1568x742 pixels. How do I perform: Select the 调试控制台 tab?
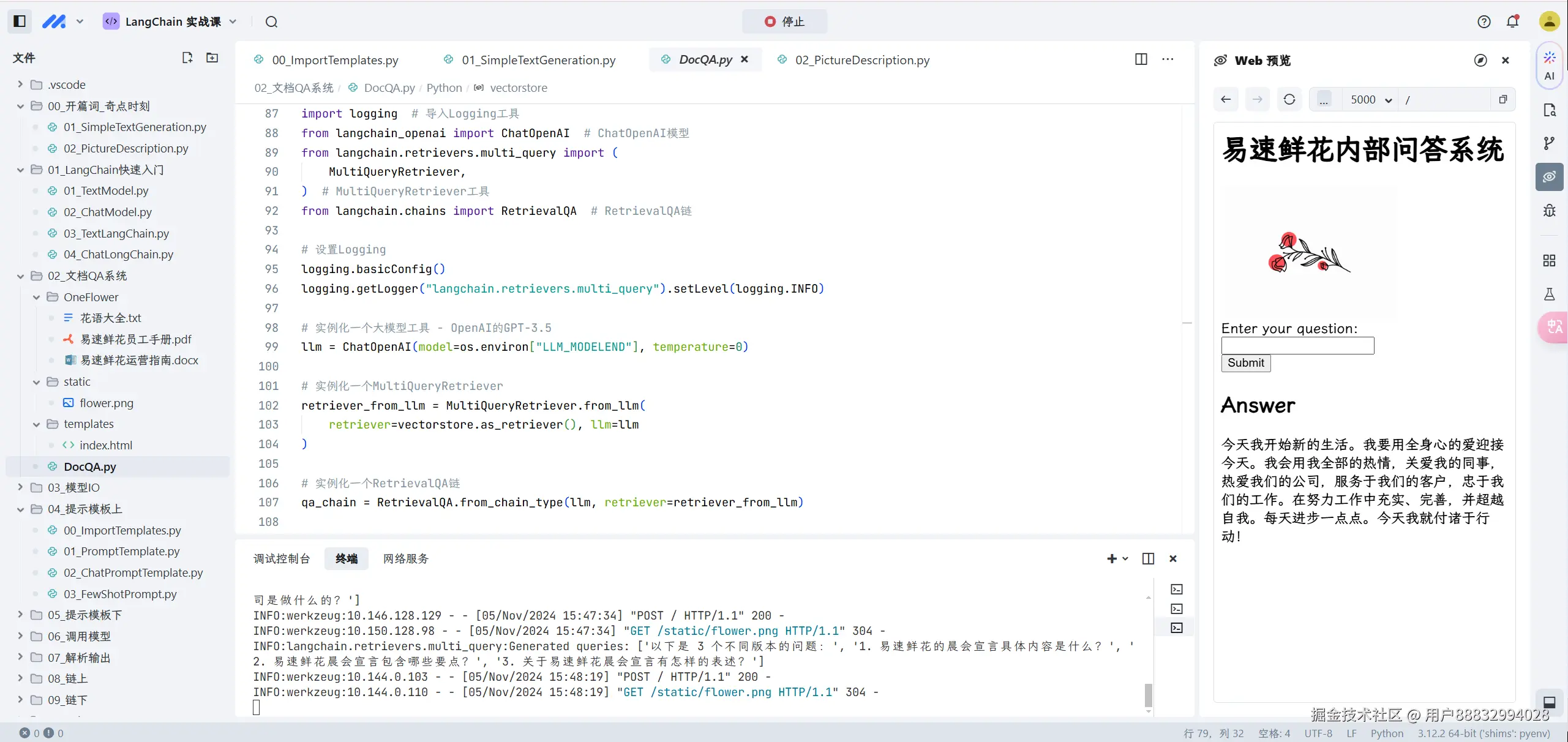pyautogui.click(x=282, y=558)
